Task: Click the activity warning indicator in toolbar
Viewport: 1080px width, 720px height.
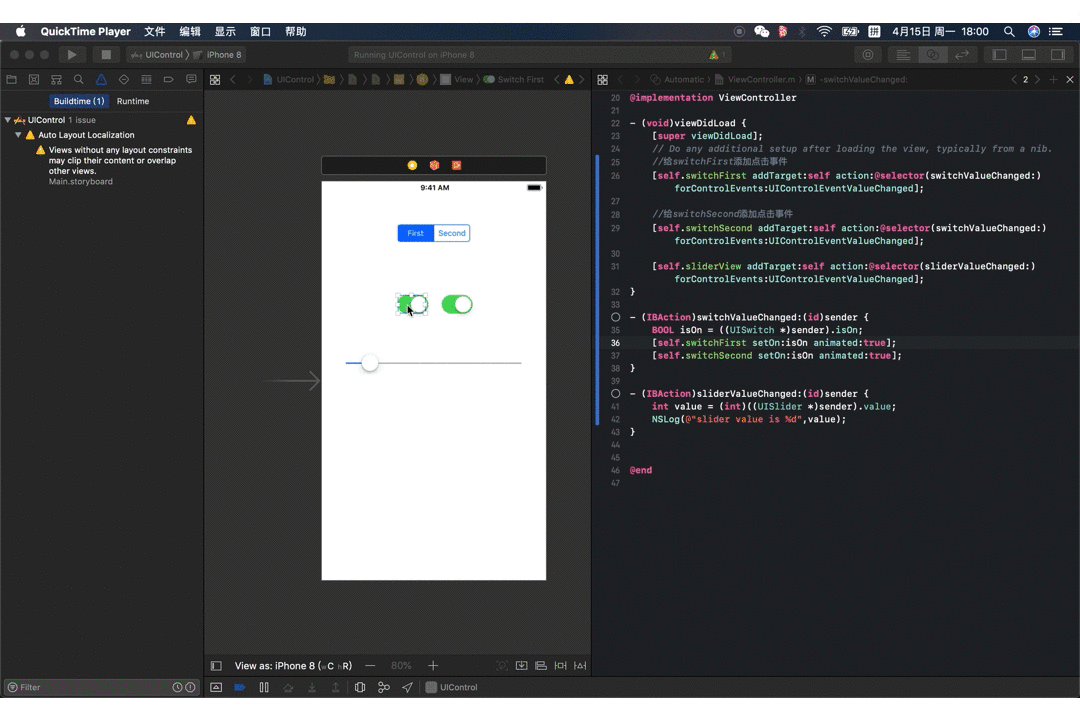Action: 714,54
